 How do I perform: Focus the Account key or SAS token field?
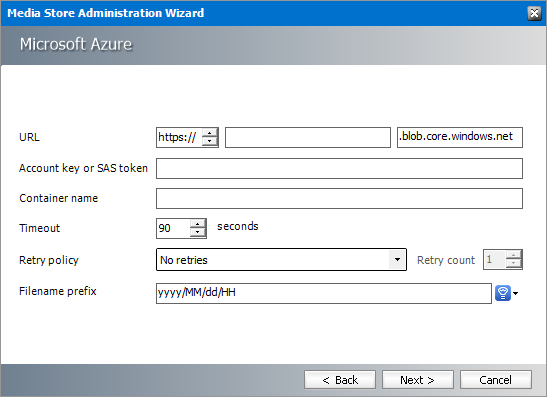[x=339, y=168]
